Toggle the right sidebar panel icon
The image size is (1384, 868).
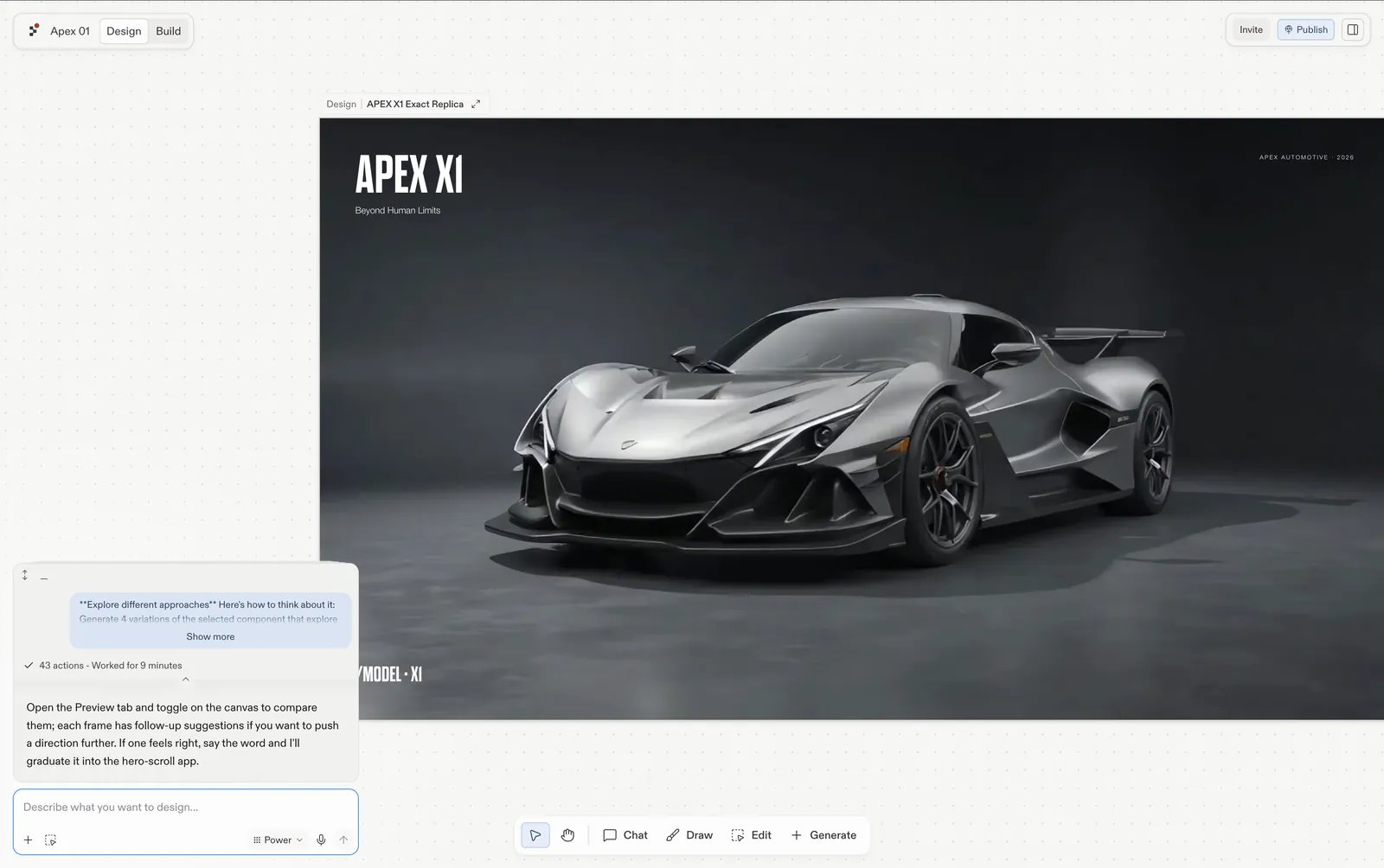[x=1353, y=29]
